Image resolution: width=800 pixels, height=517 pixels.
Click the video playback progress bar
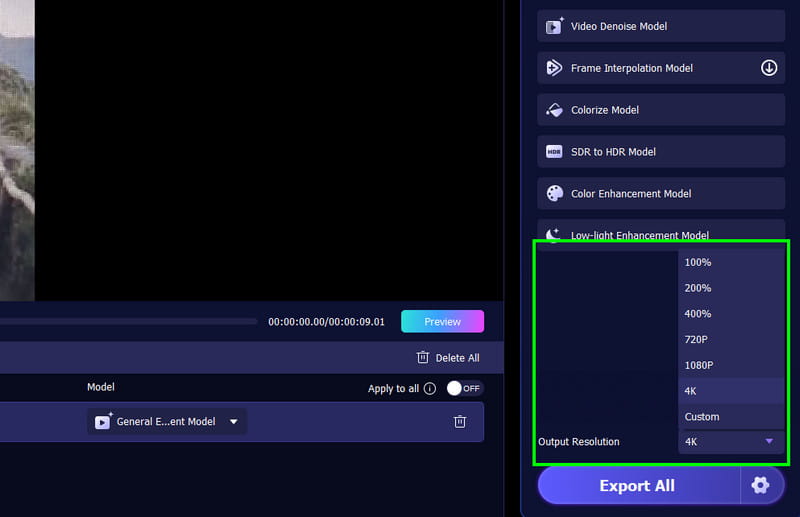(128, 322)
